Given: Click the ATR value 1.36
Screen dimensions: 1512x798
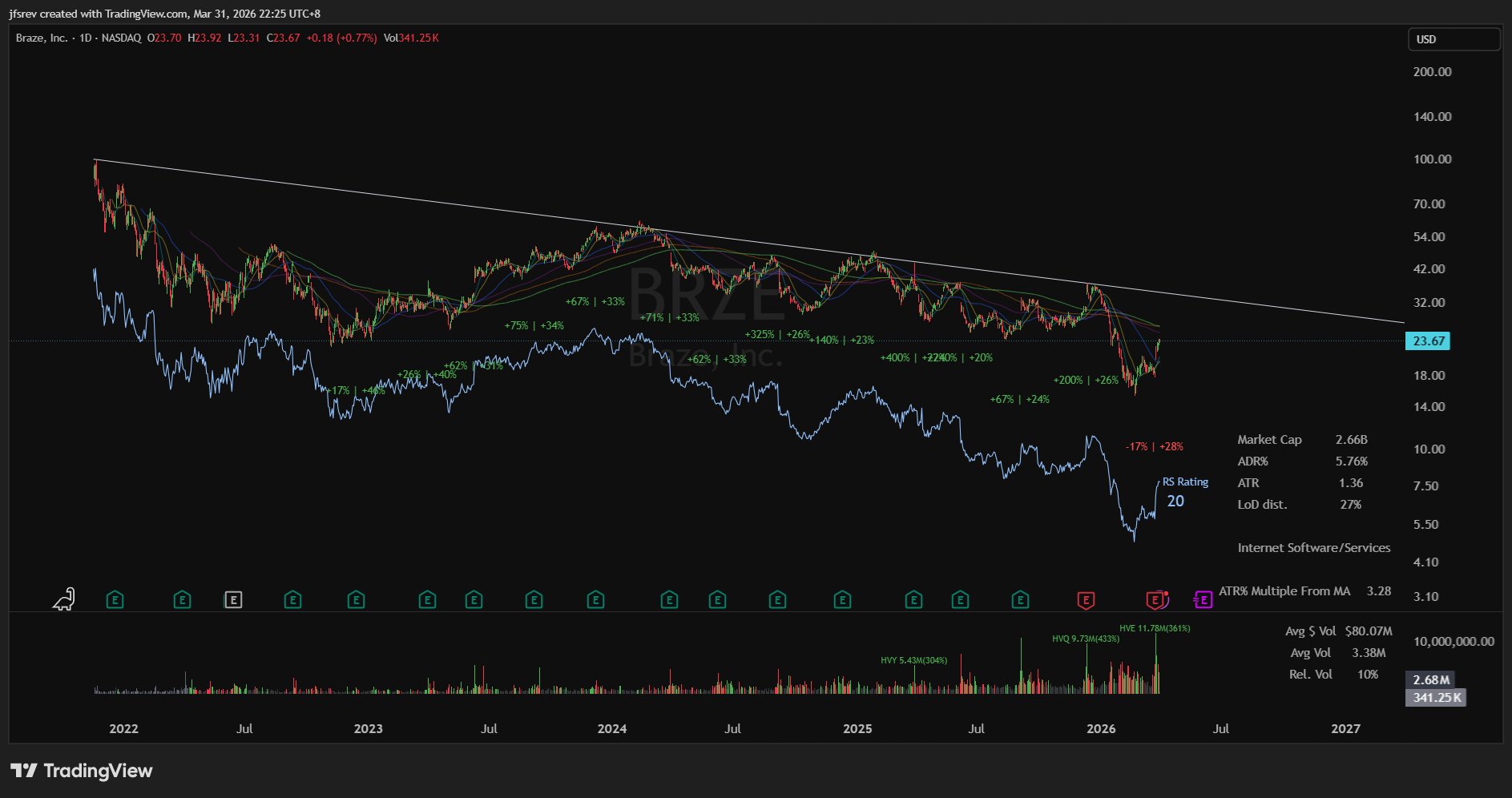Looking at the screenshot, I should pyautogui.click(x=1351, y=483).
